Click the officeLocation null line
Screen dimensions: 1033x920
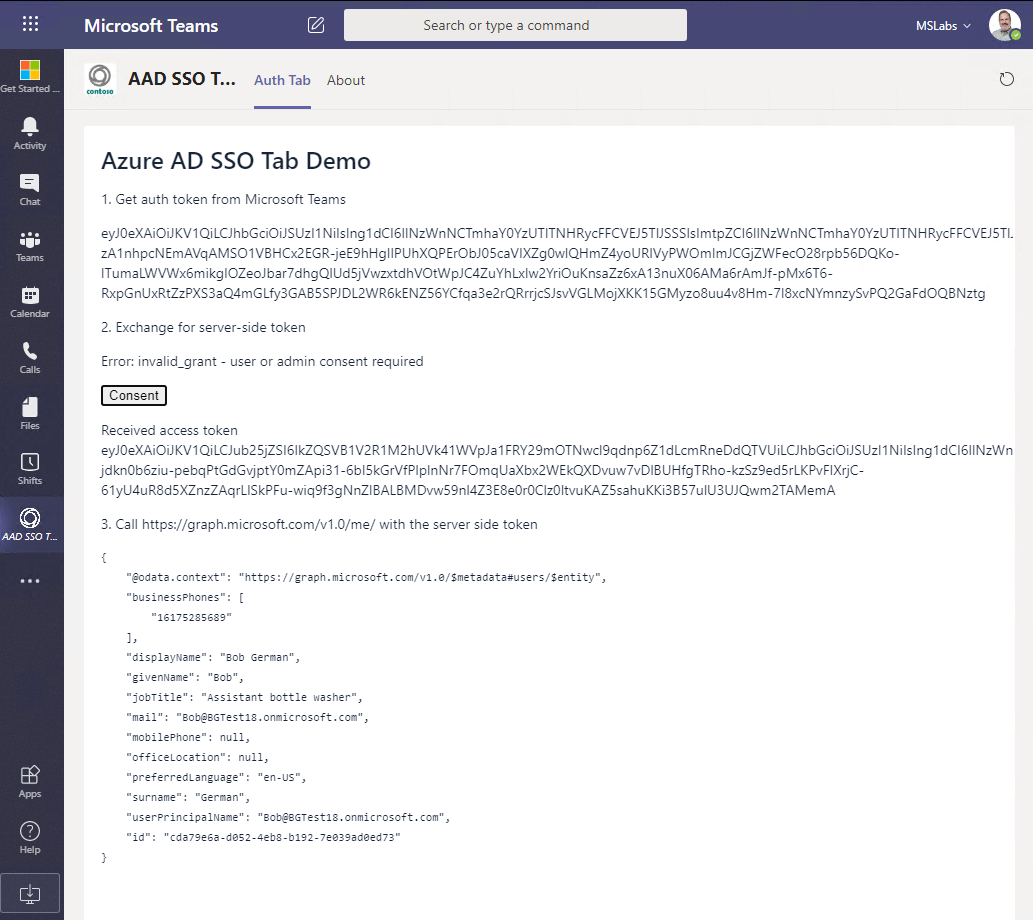pos(198,758)
